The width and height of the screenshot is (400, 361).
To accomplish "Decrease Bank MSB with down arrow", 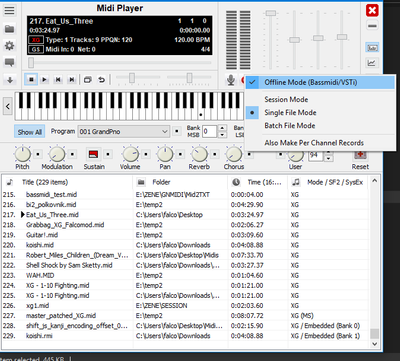I will [222, 135].
